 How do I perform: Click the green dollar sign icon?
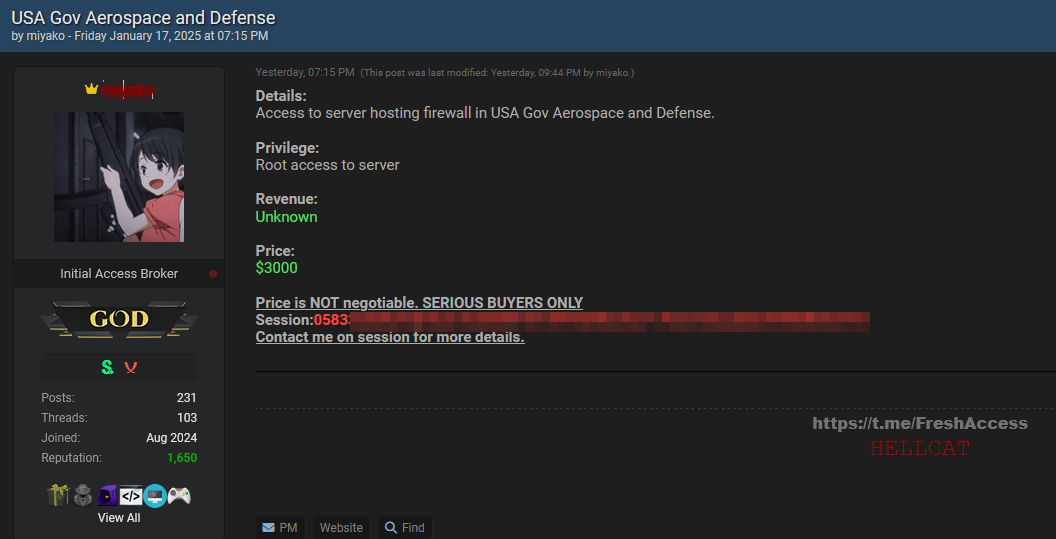pyautogui.click(x=107, y=367)
